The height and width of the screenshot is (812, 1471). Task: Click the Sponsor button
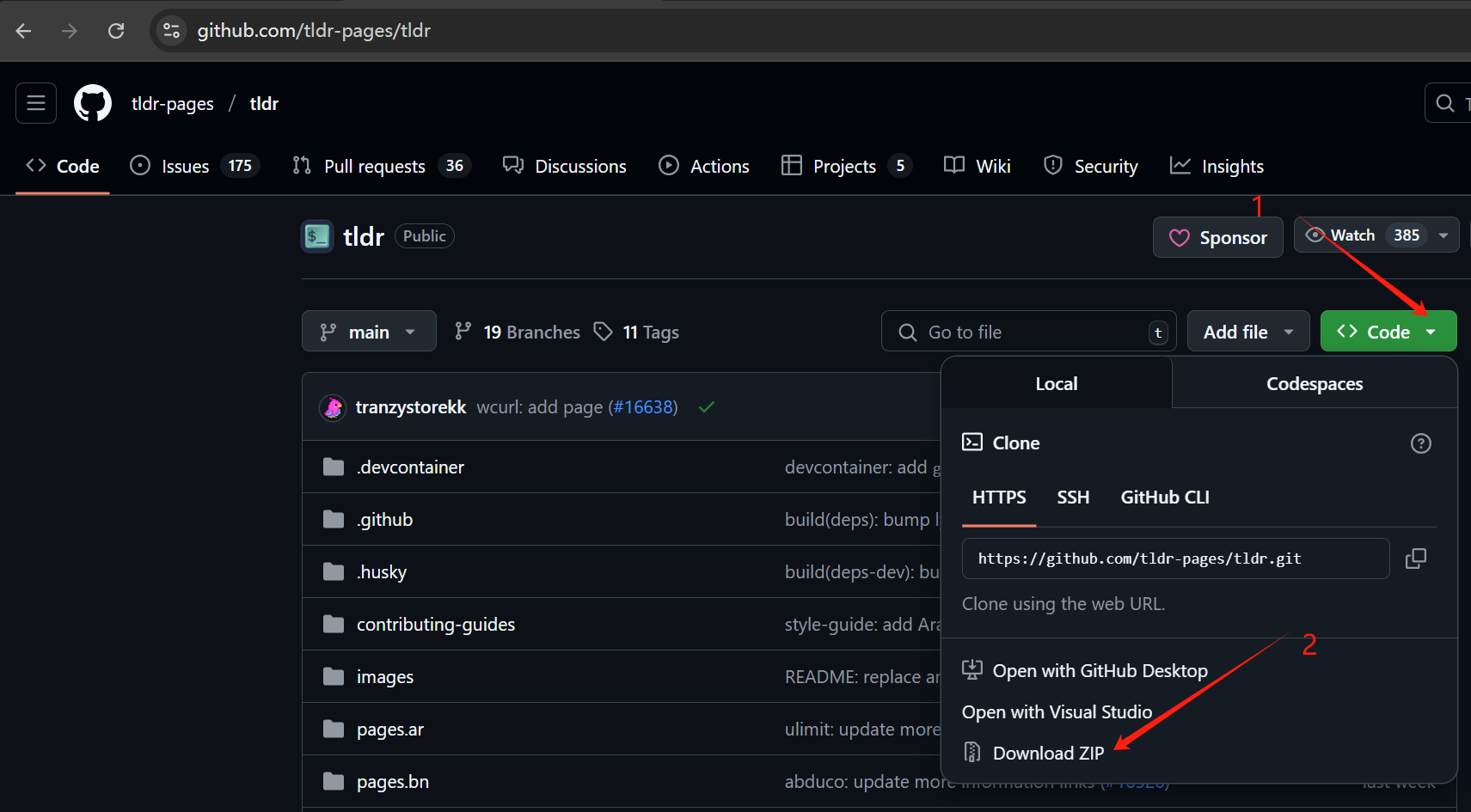[1218, 237]
